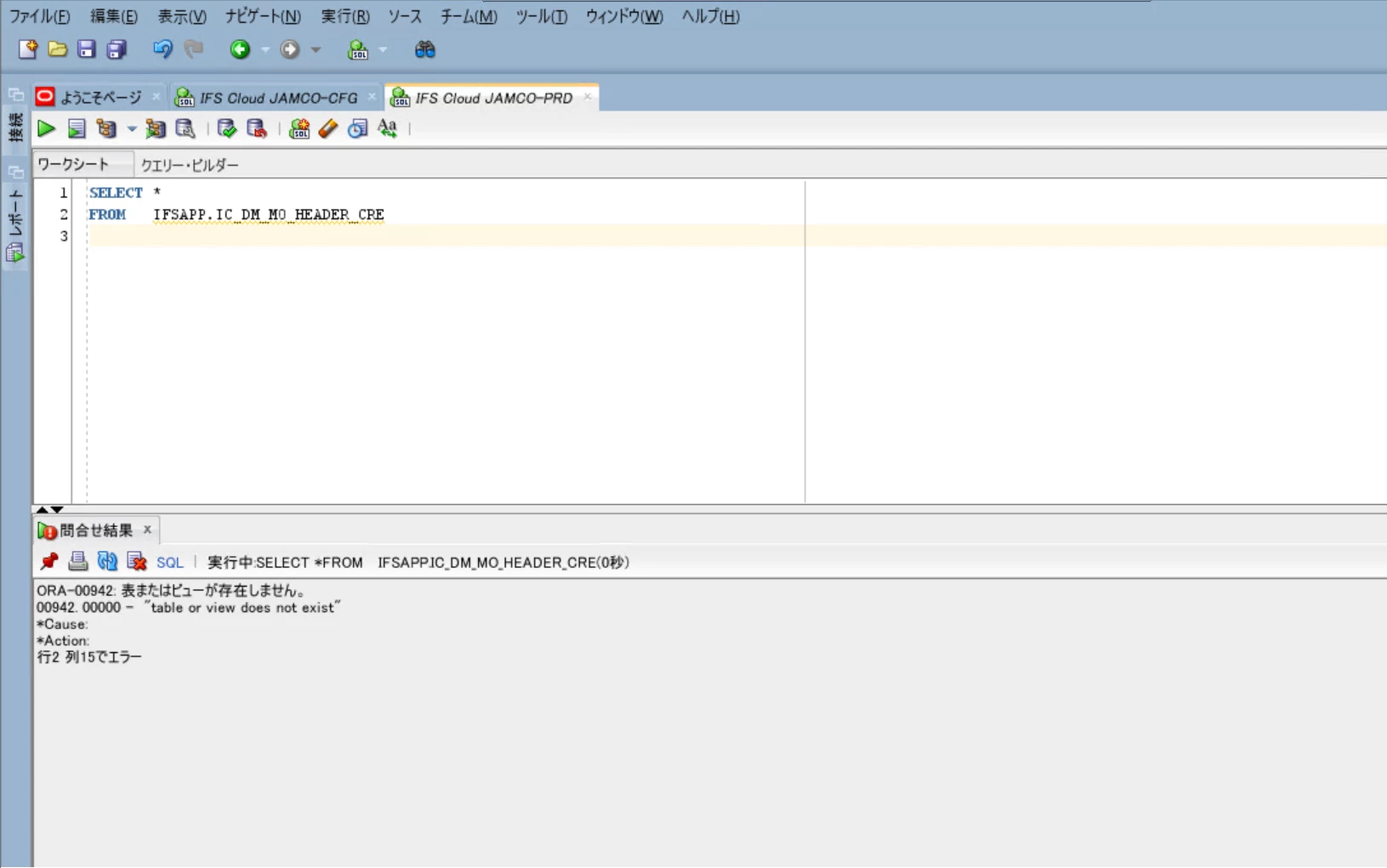Click the FROM keyword on line 2
The height and width of the screenshot is (868, 1387).
(107, 214)
